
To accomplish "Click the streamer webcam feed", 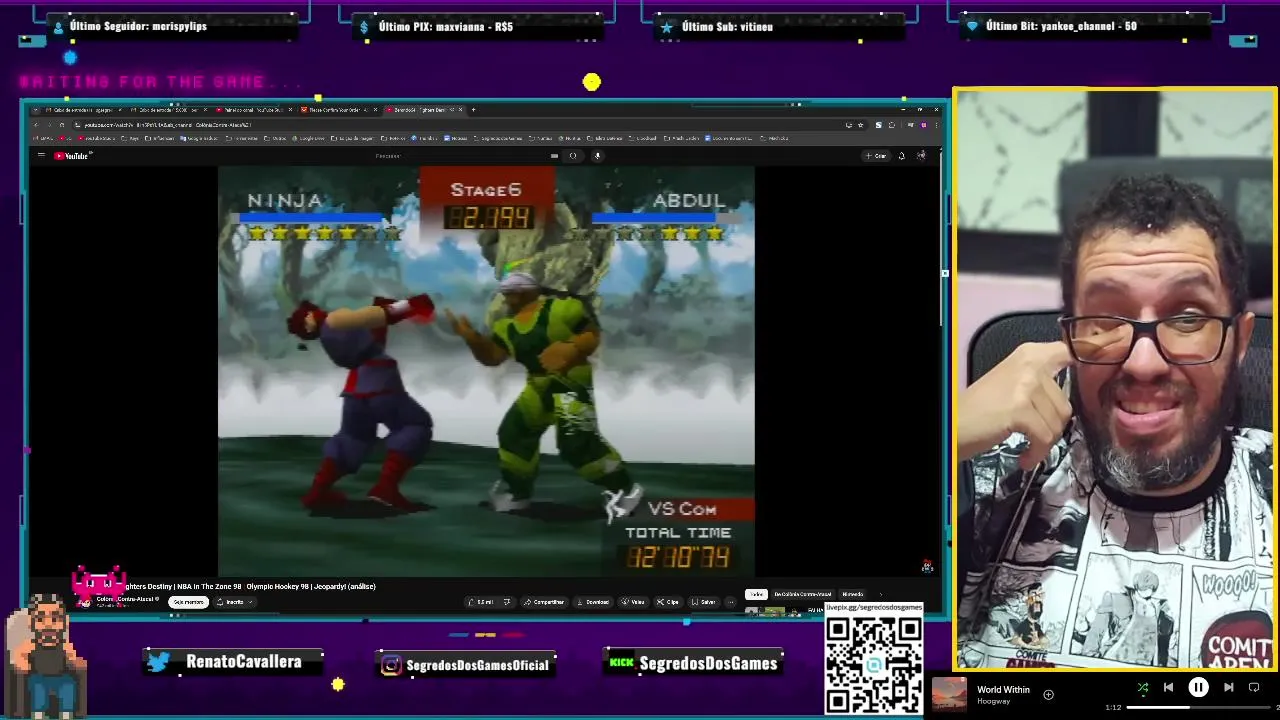I will pos(1115,380).
